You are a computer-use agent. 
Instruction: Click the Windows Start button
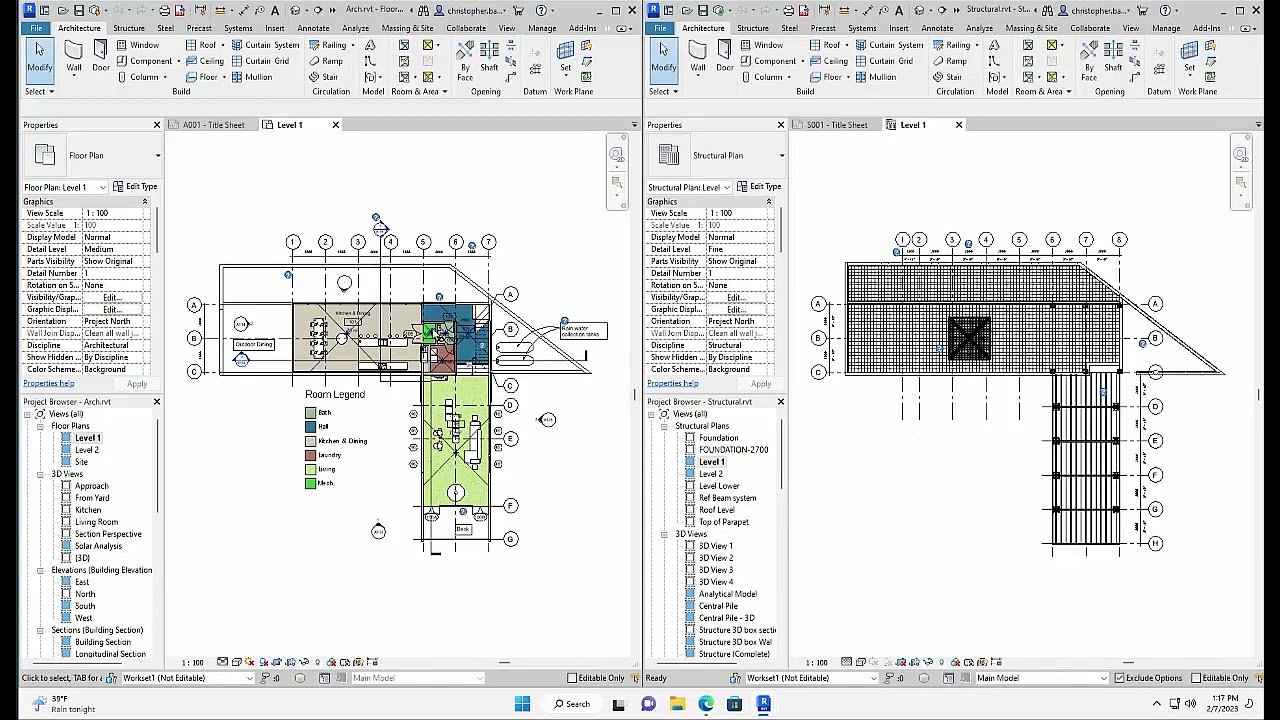tap(522, 704)
